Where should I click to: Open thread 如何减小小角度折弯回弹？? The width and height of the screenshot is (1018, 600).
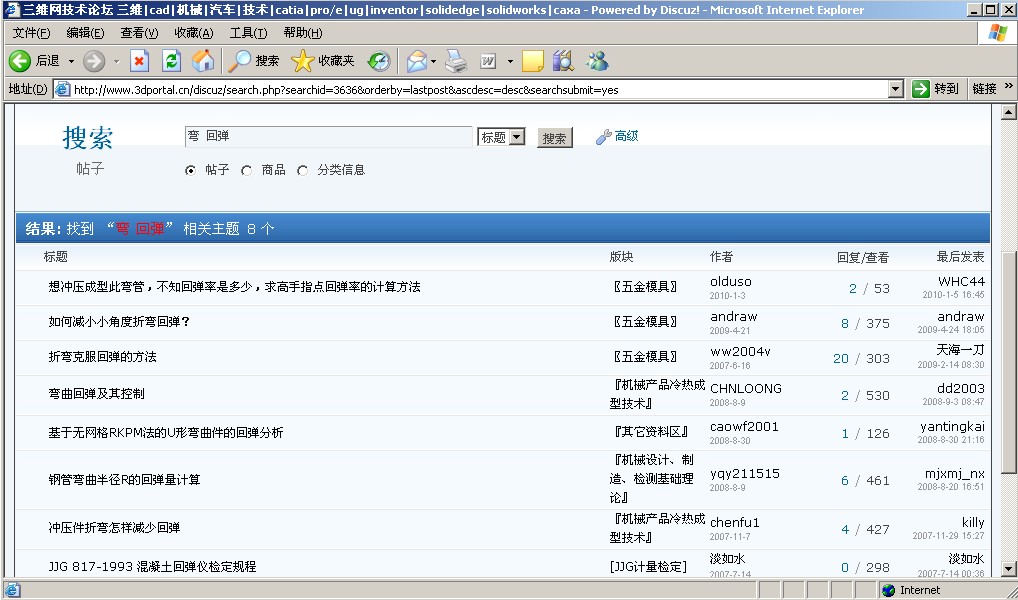click(119, 321)
